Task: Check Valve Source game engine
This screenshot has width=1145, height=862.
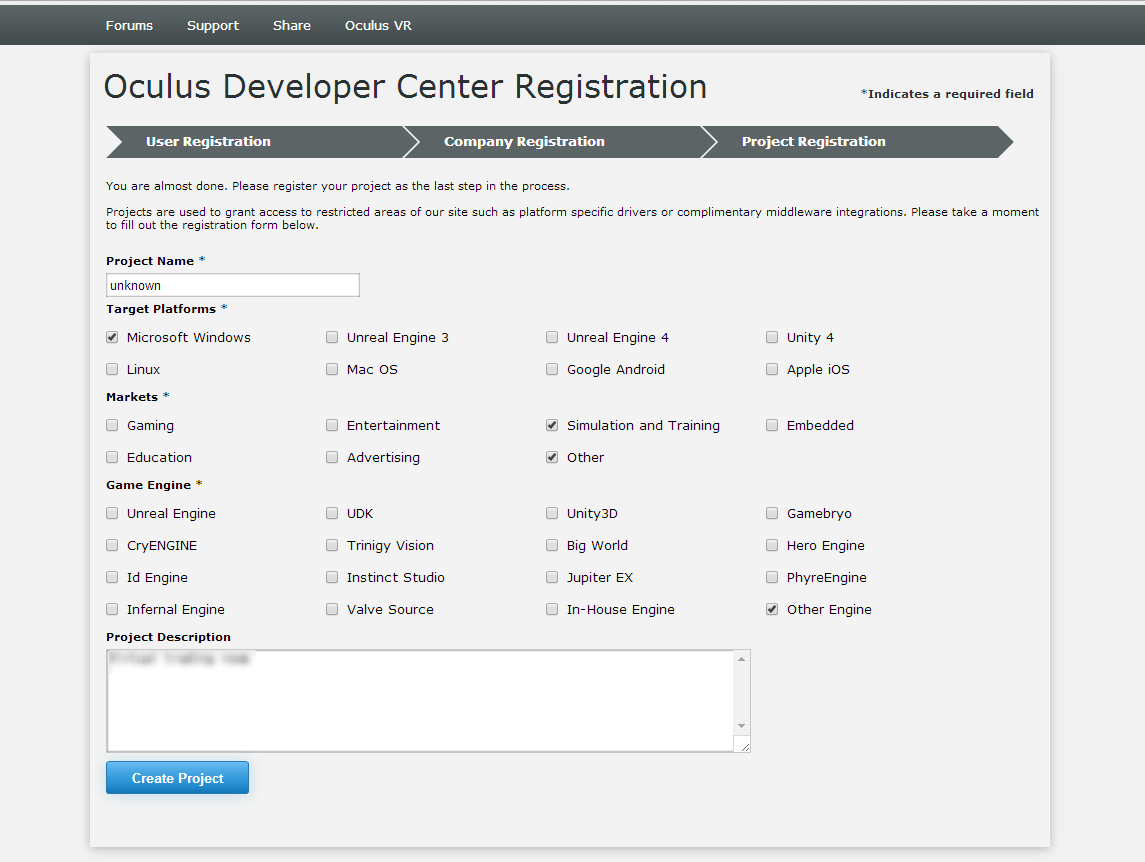Action: click(332, 609)
